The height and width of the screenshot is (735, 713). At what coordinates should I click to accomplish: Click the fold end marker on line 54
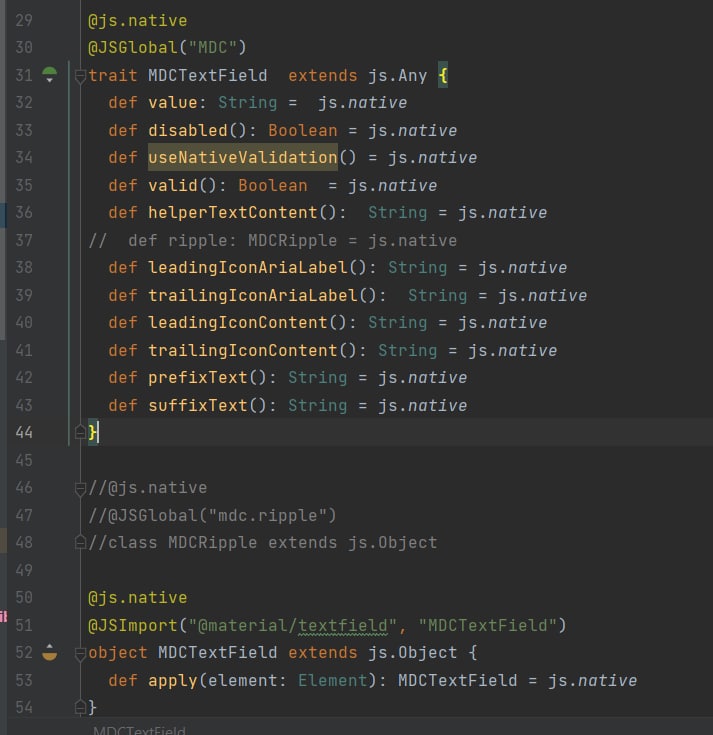(80, 707)
